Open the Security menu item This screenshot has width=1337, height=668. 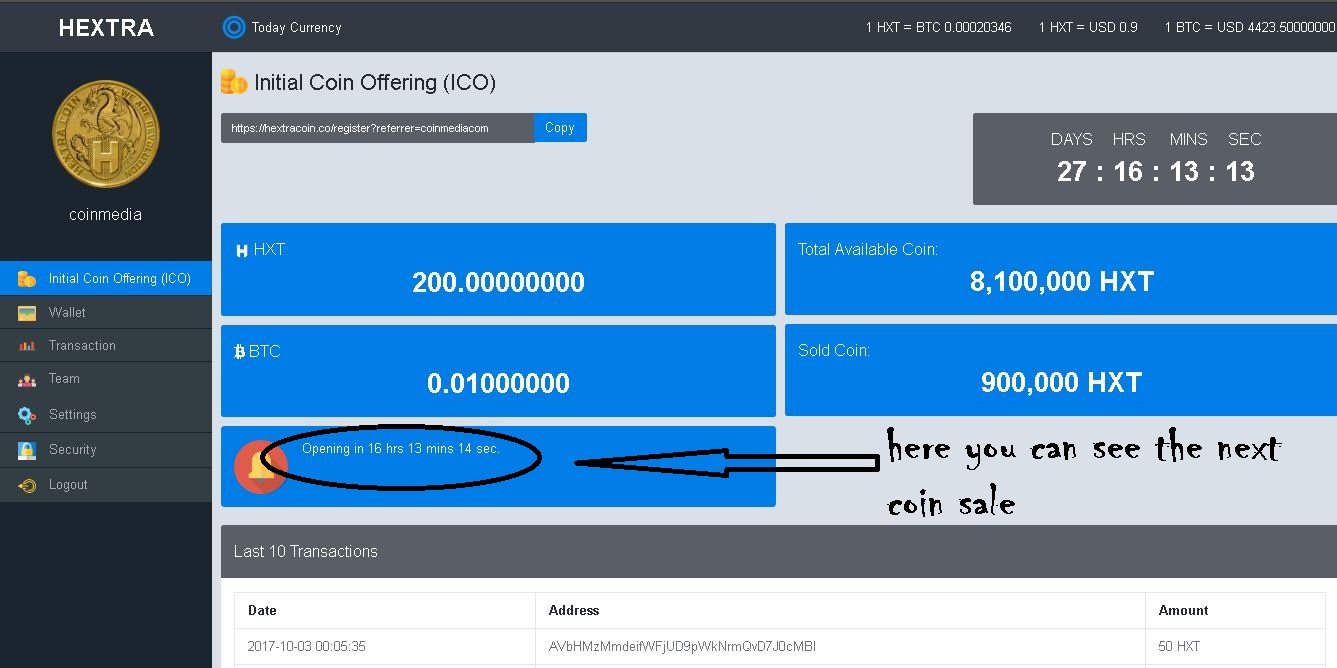106,450
